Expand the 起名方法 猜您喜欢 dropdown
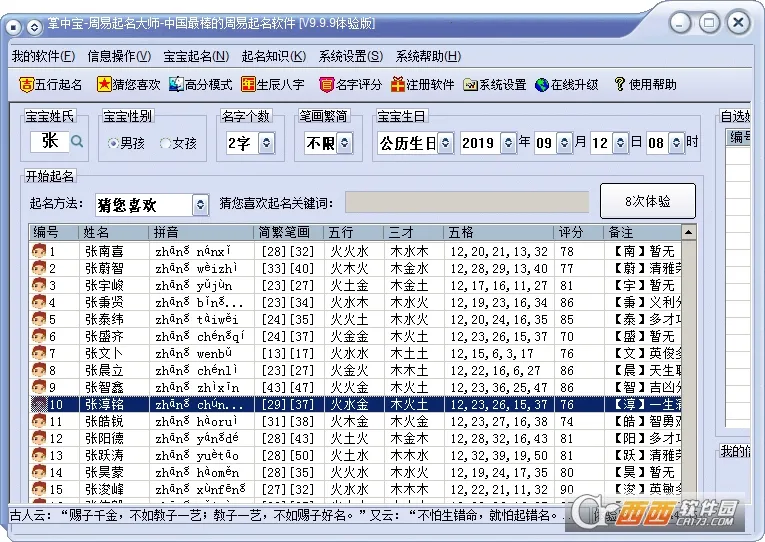The image size is (765, 542). 200,205
